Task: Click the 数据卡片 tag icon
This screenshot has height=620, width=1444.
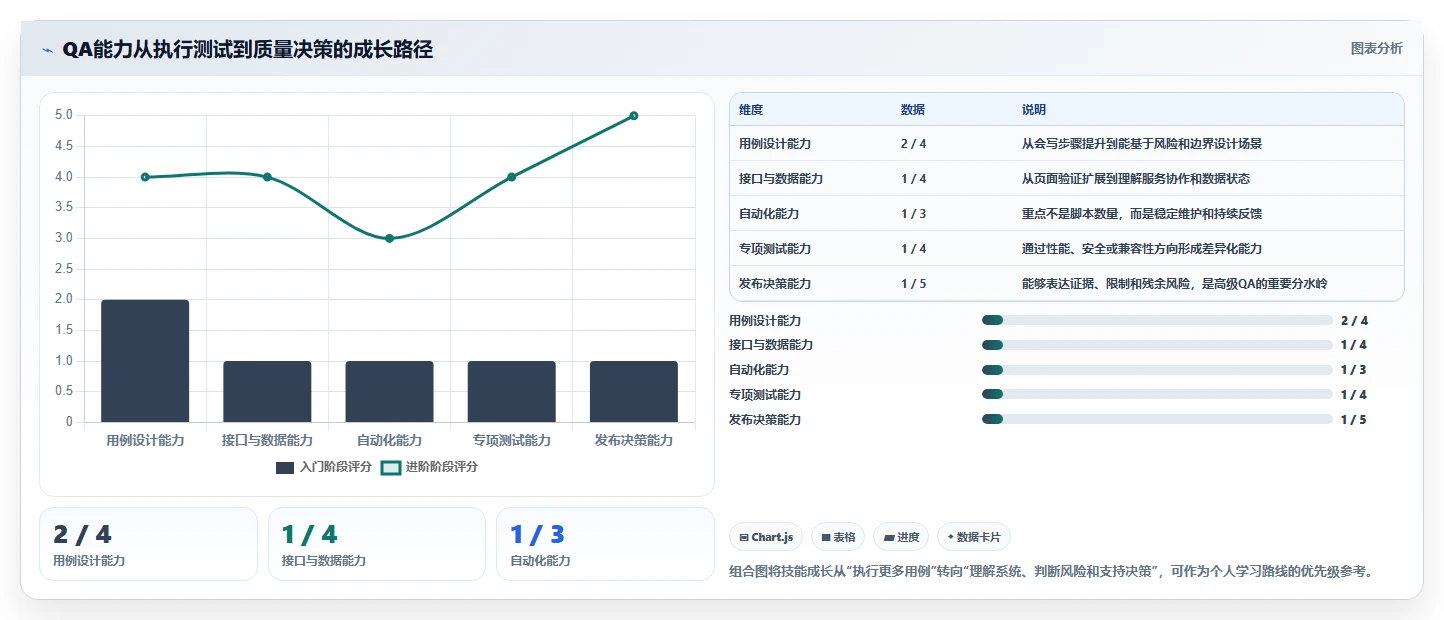Action: tap(951, 537)
